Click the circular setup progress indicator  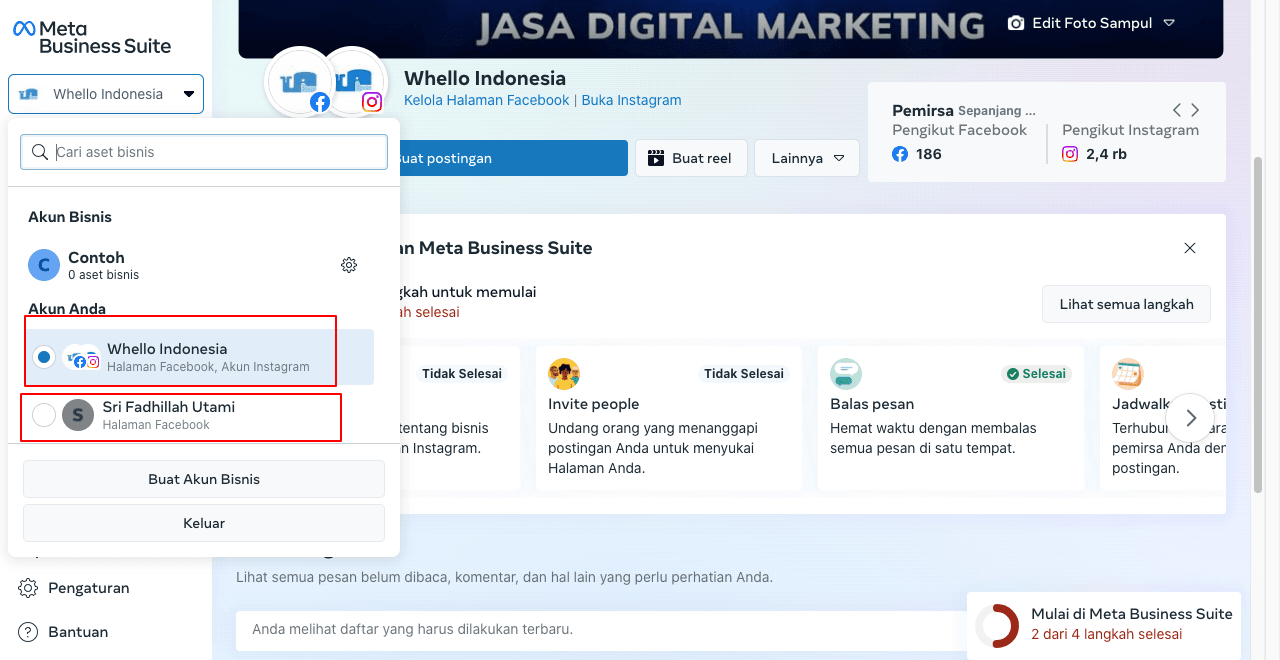pyautogui.click(x=997, y=626)
